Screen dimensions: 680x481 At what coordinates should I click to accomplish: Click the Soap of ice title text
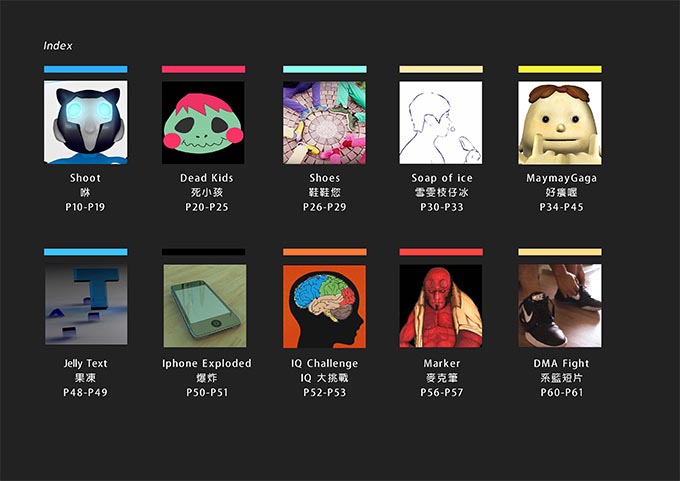point(442,178)
